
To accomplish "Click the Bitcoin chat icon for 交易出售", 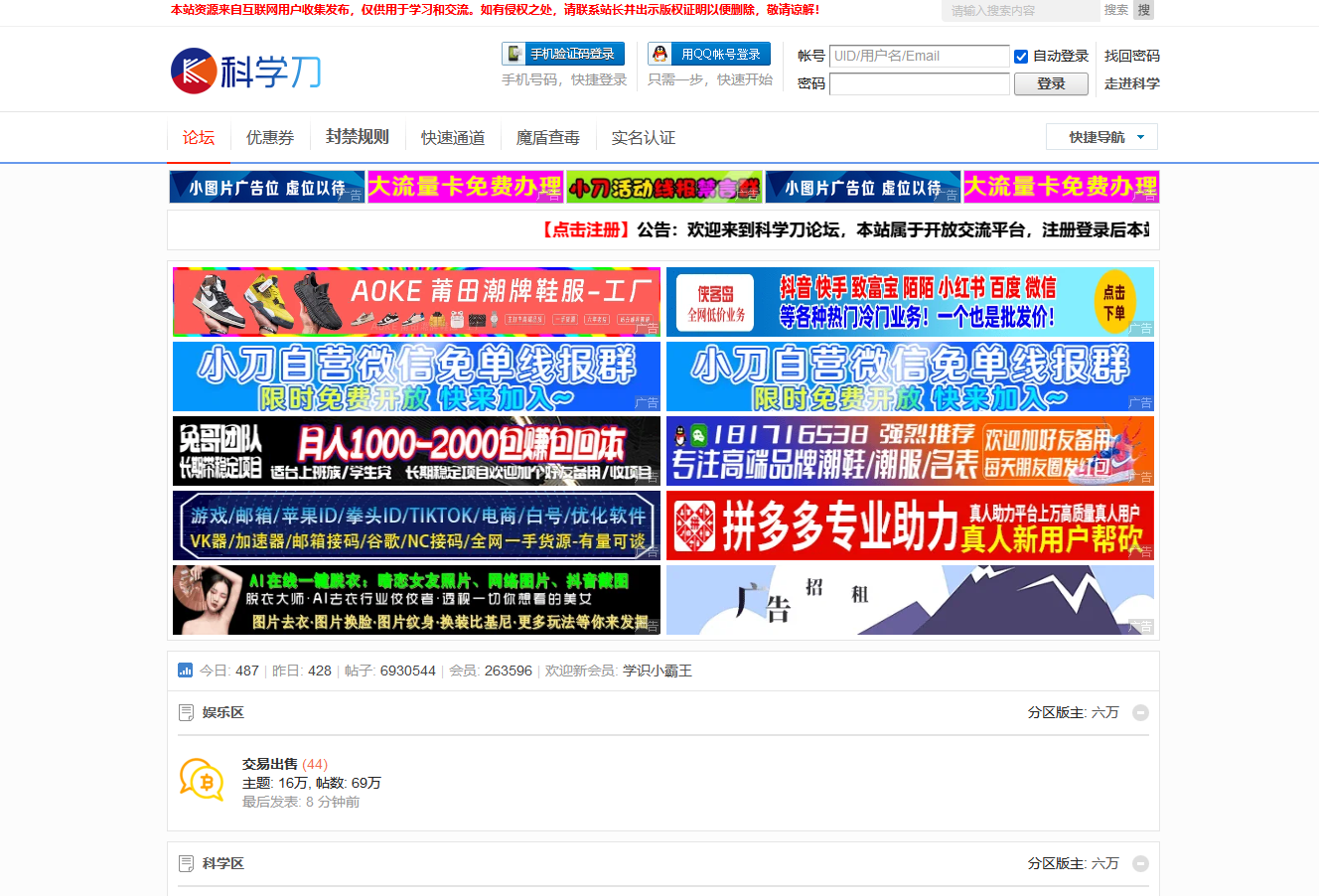I will (x=202, y=781).
